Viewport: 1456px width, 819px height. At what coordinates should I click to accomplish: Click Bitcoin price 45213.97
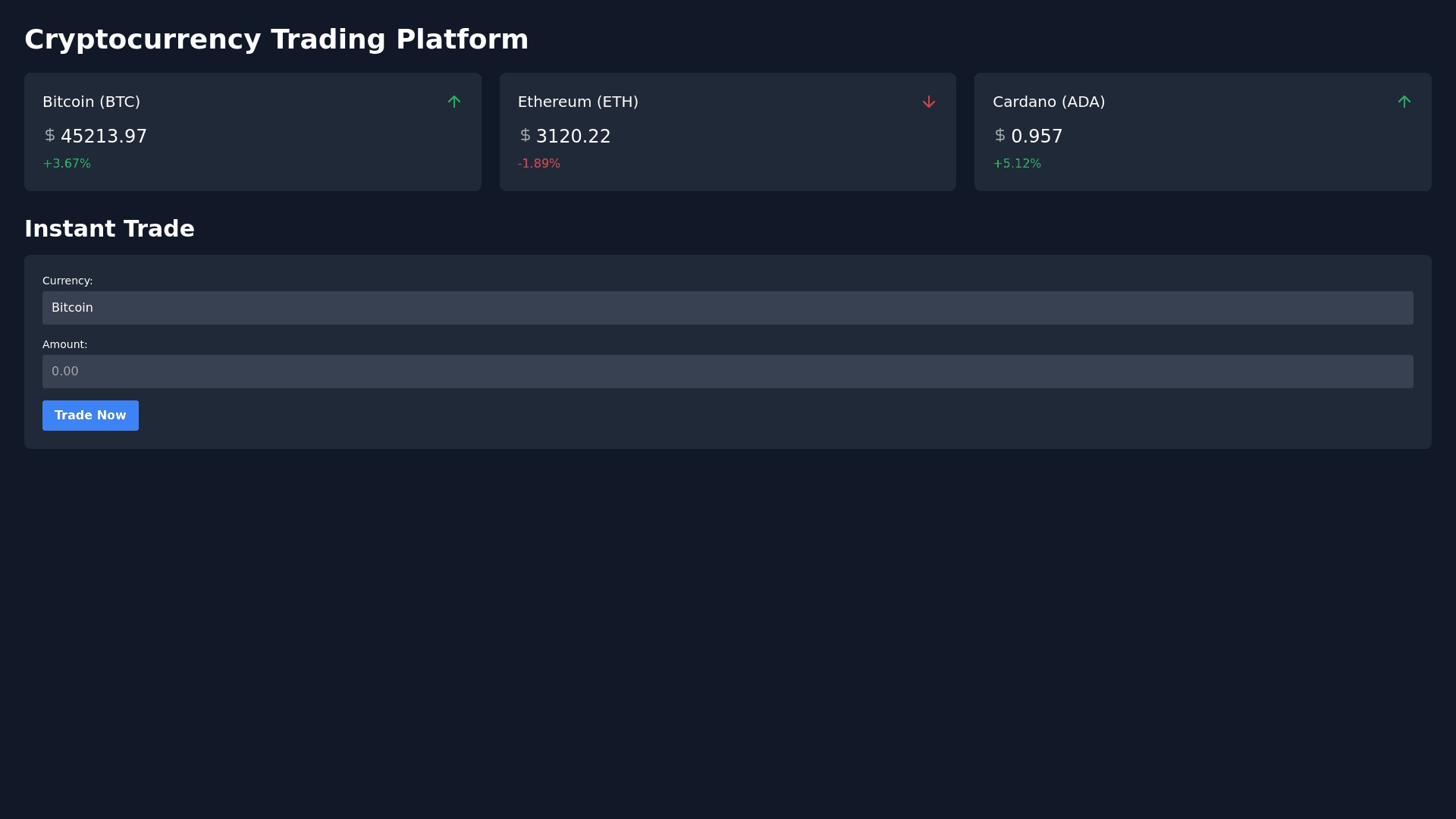pos(104,136)
